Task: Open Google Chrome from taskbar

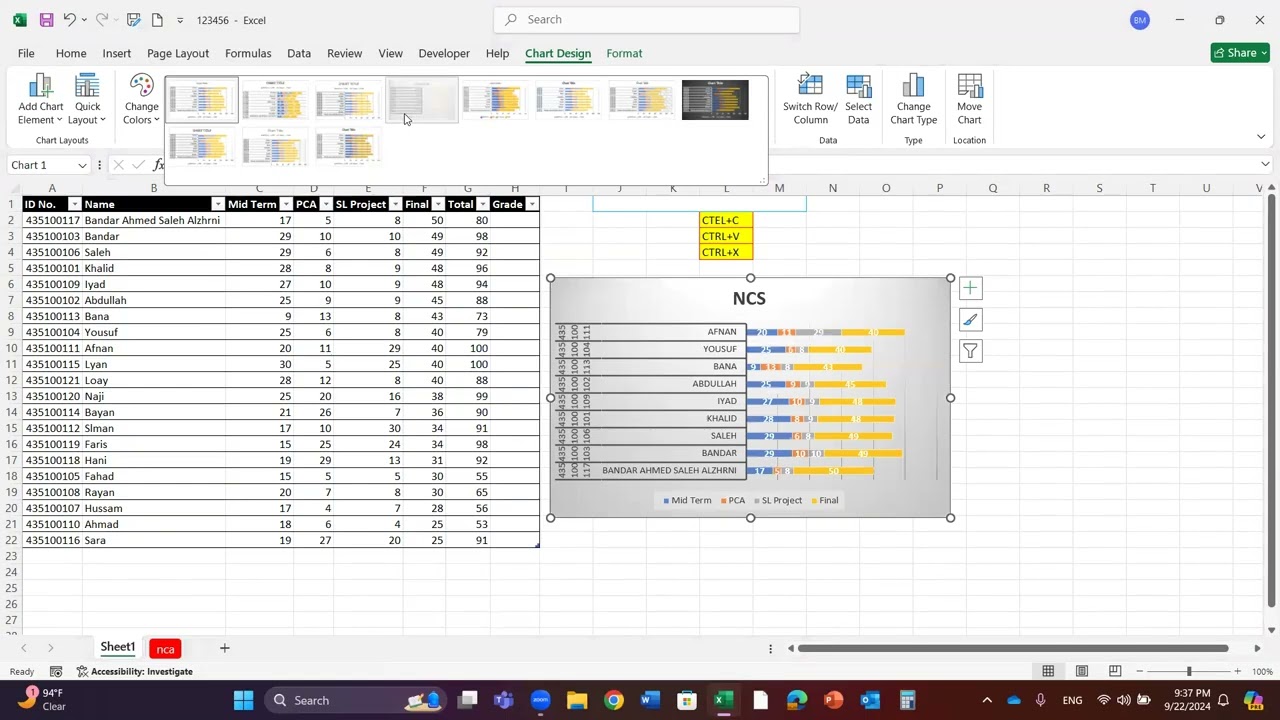Action: coord(613,700)
